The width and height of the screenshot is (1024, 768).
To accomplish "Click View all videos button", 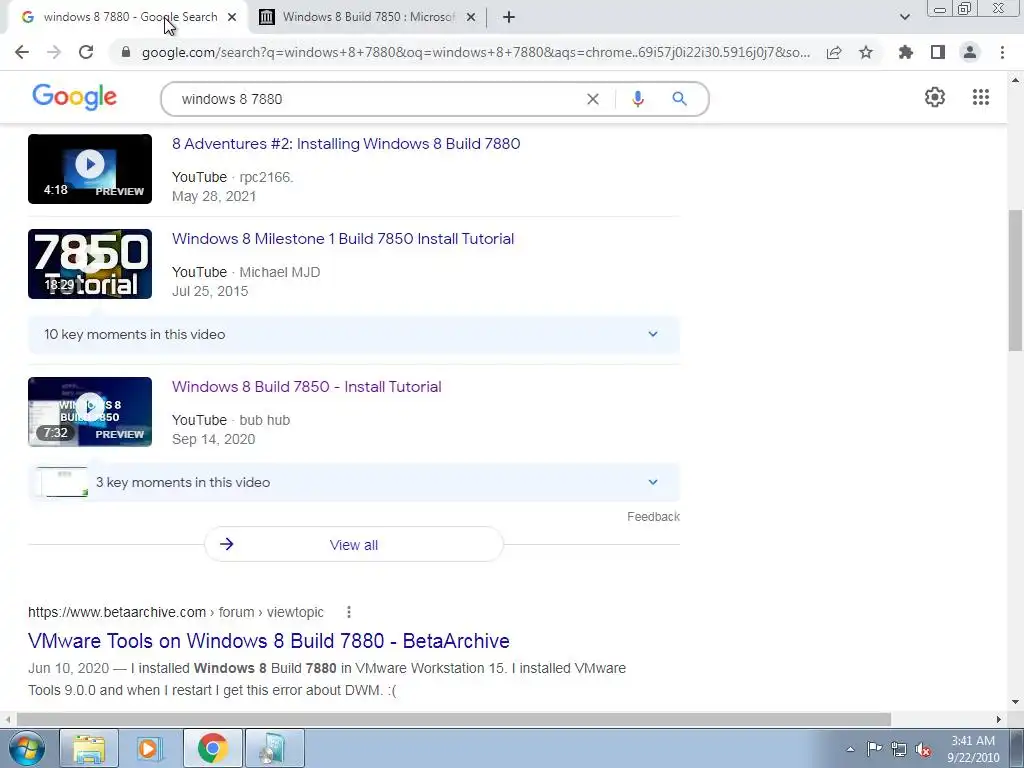I will coord(353,545).
